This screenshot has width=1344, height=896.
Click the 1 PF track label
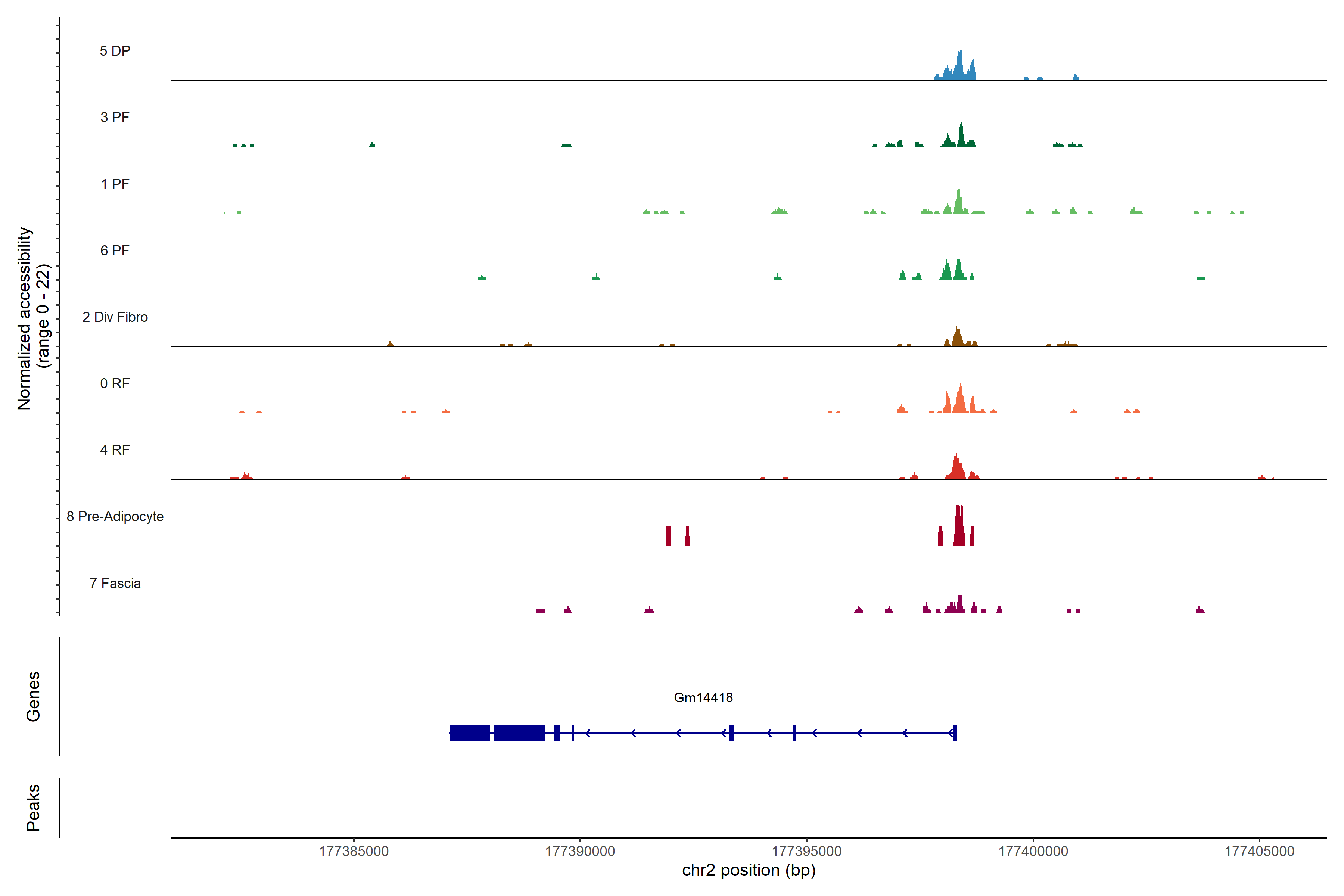tap(115, 184)
